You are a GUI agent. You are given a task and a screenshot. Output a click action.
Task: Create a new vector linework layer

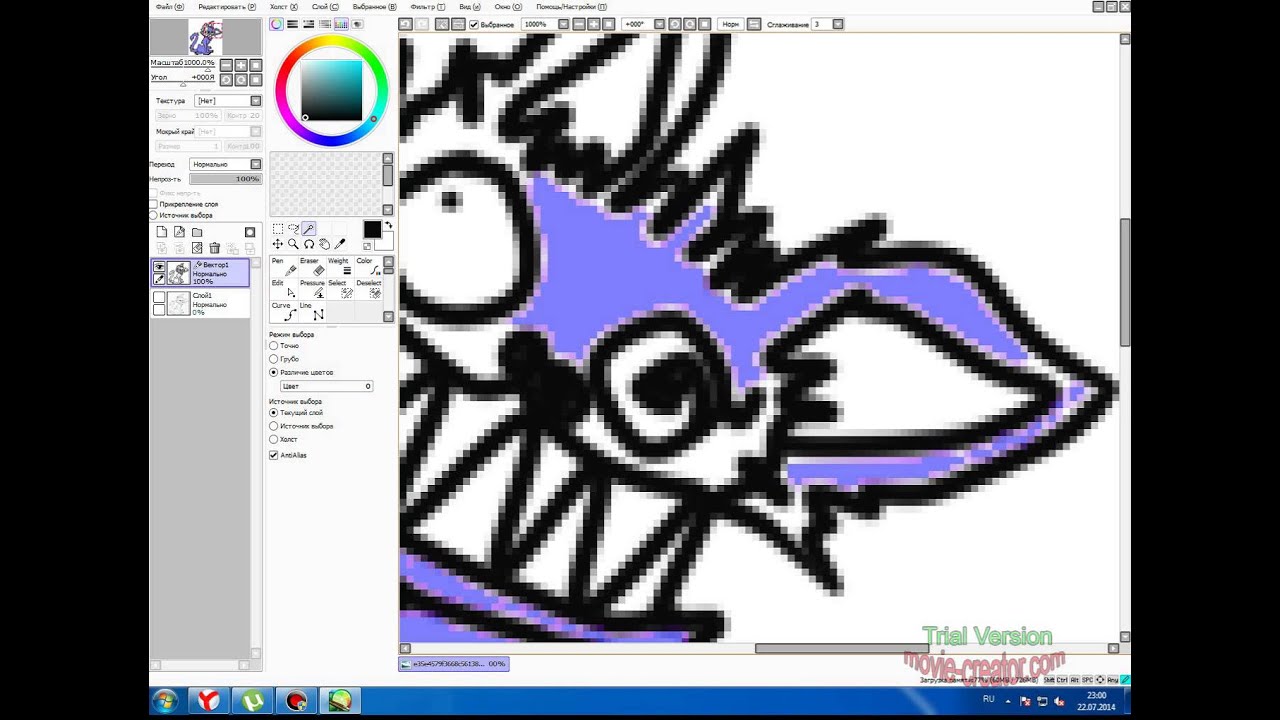(179, 232)
